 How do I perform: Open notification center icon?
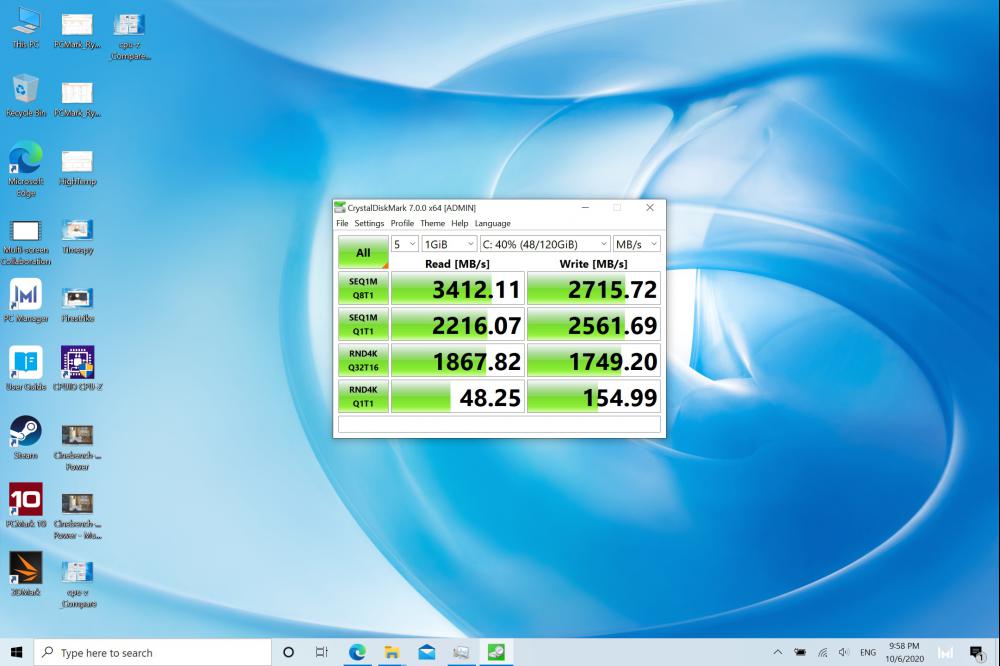[976, 653]
